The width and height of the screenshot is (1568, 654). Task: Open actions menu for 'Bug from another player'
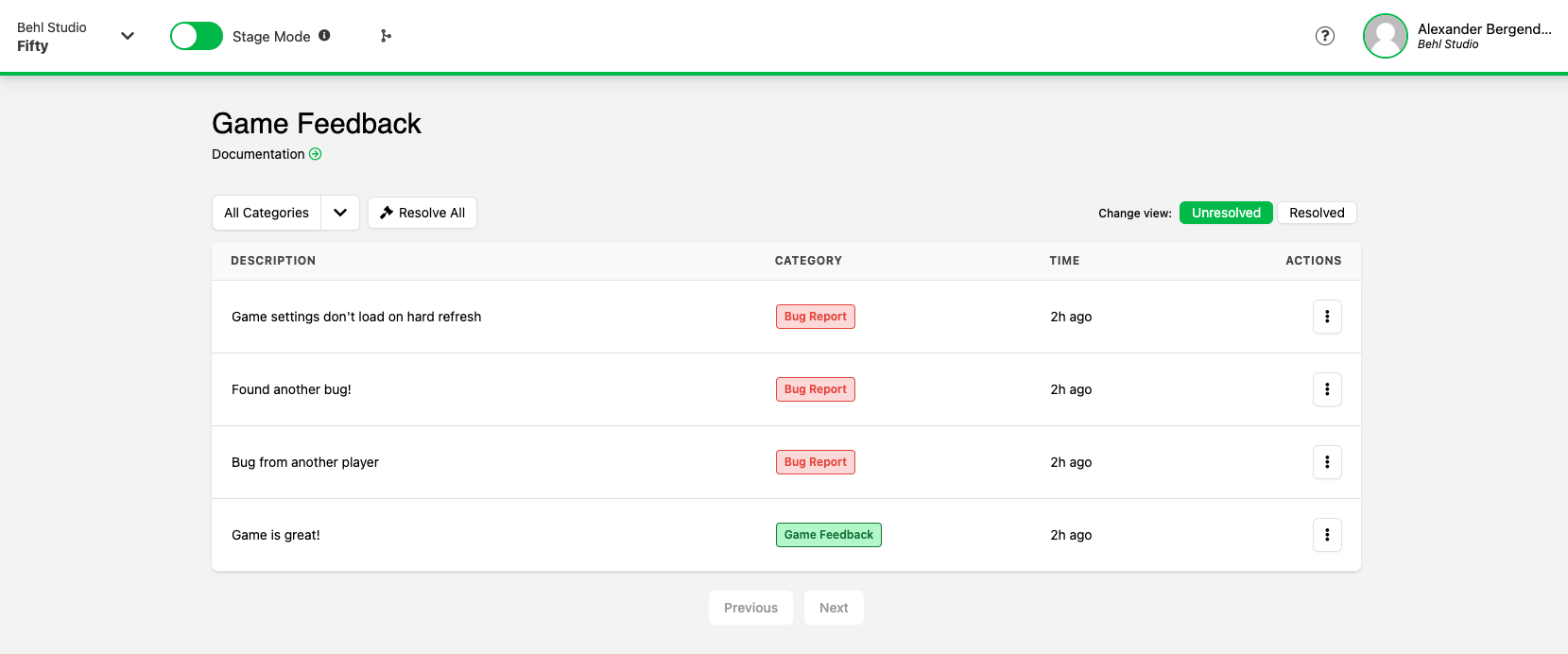point(1327,462)
